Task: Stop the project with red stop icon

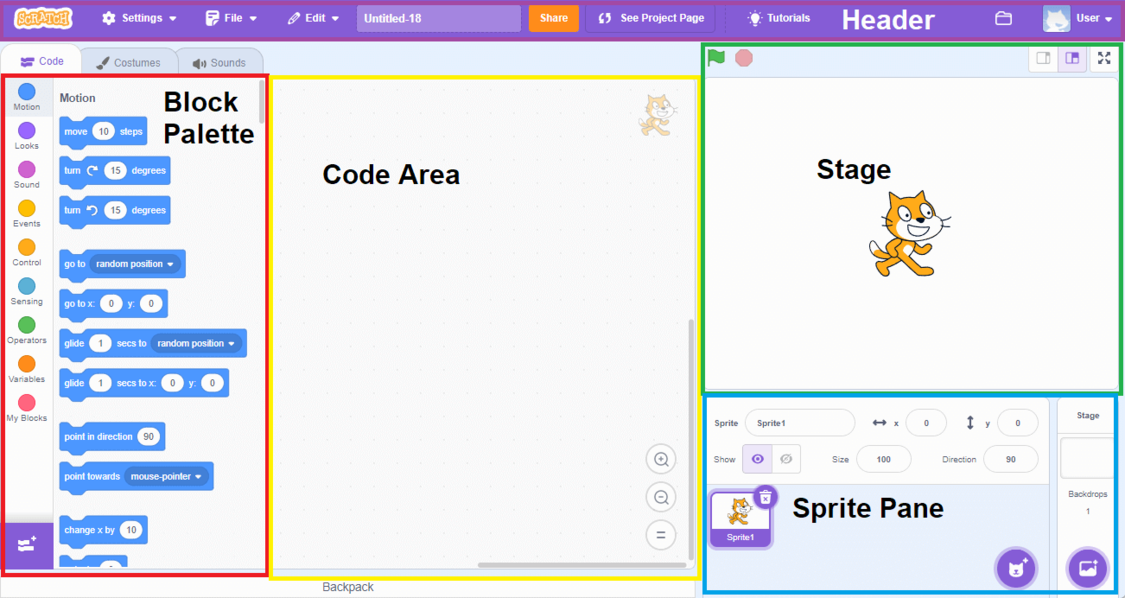Action: coord(744,58)
